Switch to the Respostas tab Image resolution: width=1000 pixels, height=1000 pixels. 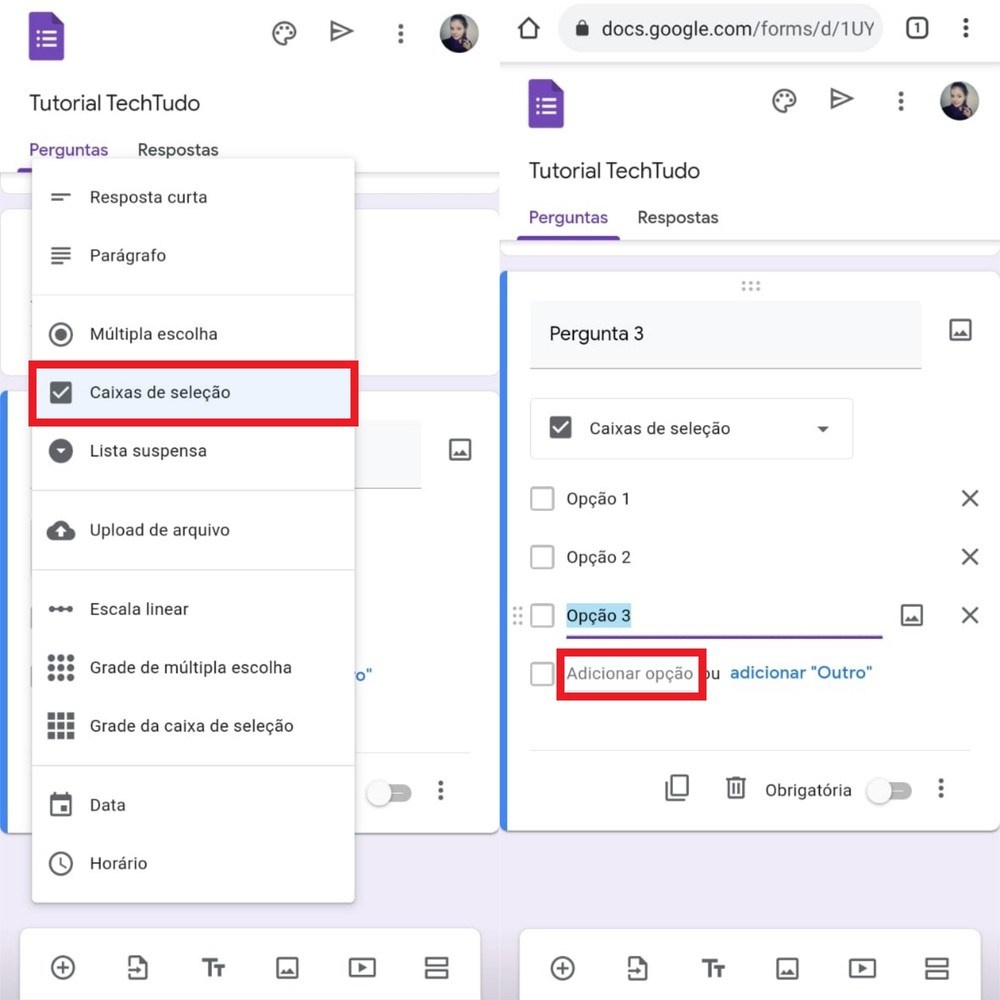(x=677, y=217)
